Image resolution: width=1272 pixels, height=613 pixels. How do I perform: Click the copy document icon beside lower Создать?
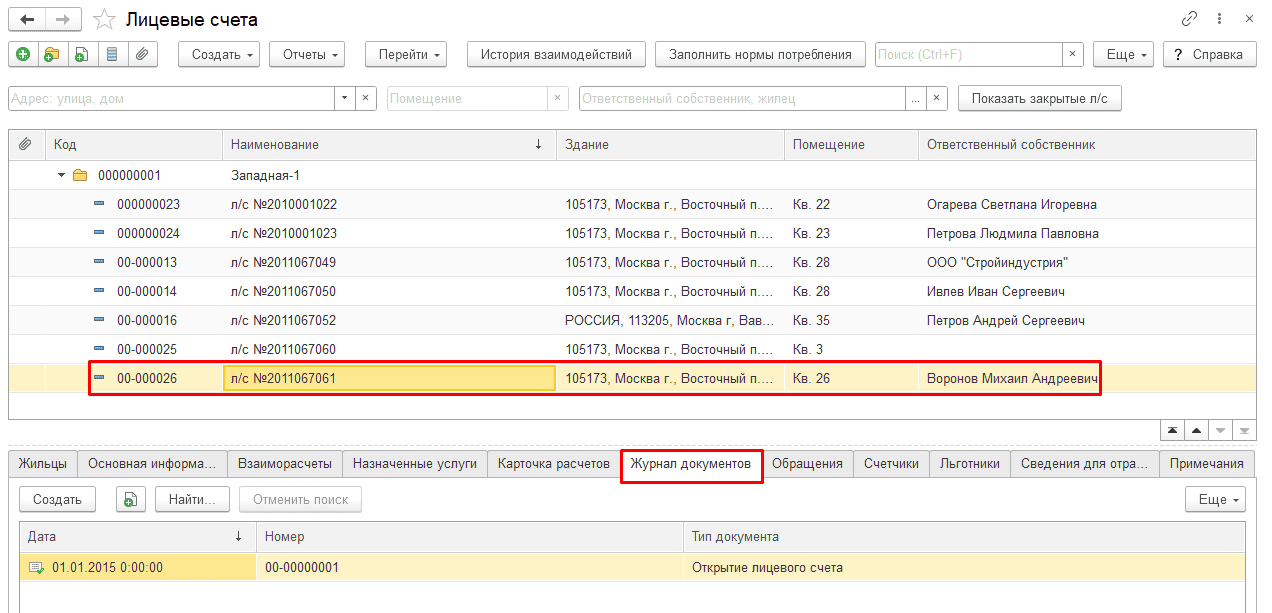pos(131,499)
